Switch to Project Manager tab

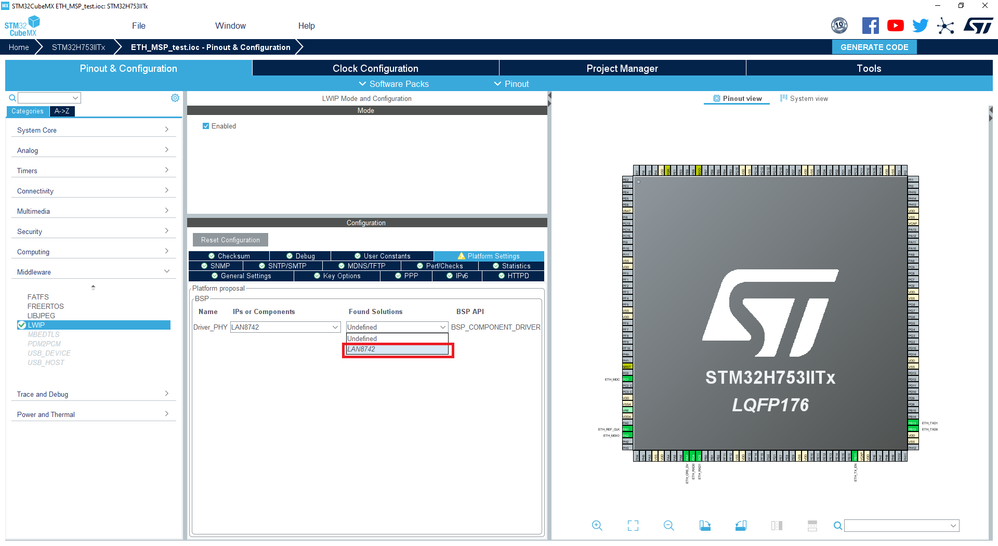point(622,68)
